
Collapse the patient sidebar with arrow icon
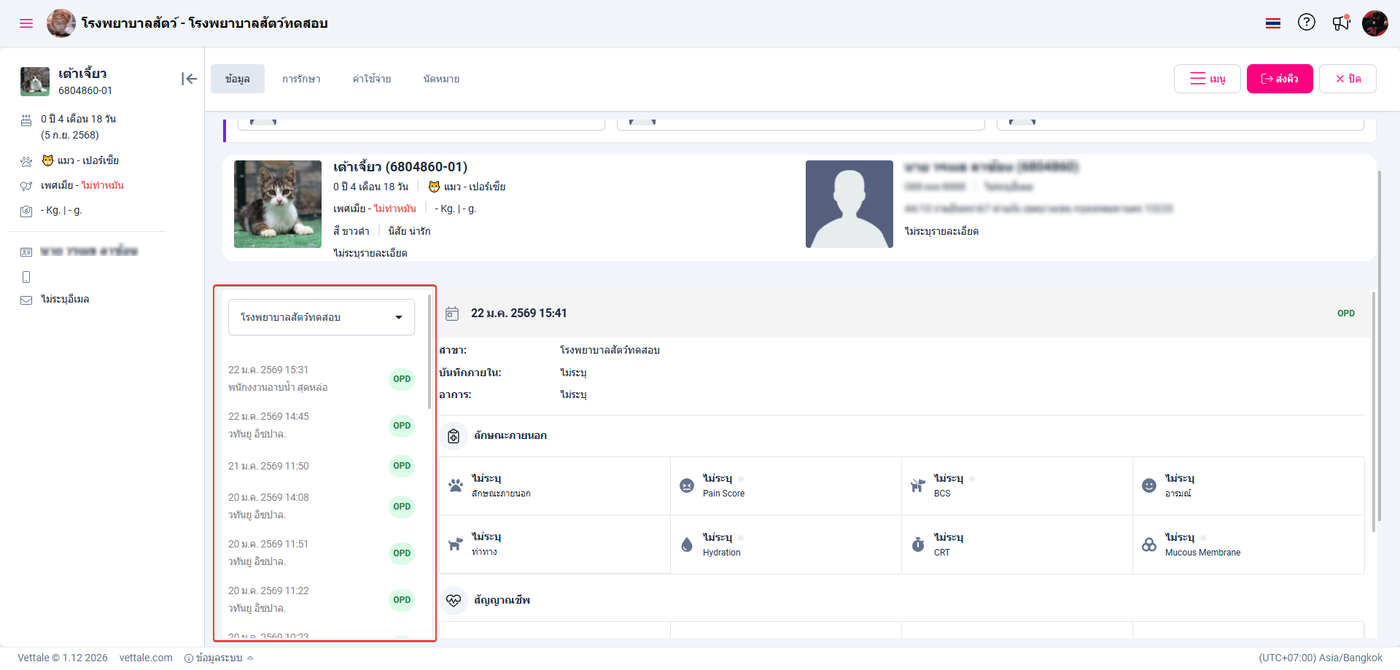click(x=189, y=79)
